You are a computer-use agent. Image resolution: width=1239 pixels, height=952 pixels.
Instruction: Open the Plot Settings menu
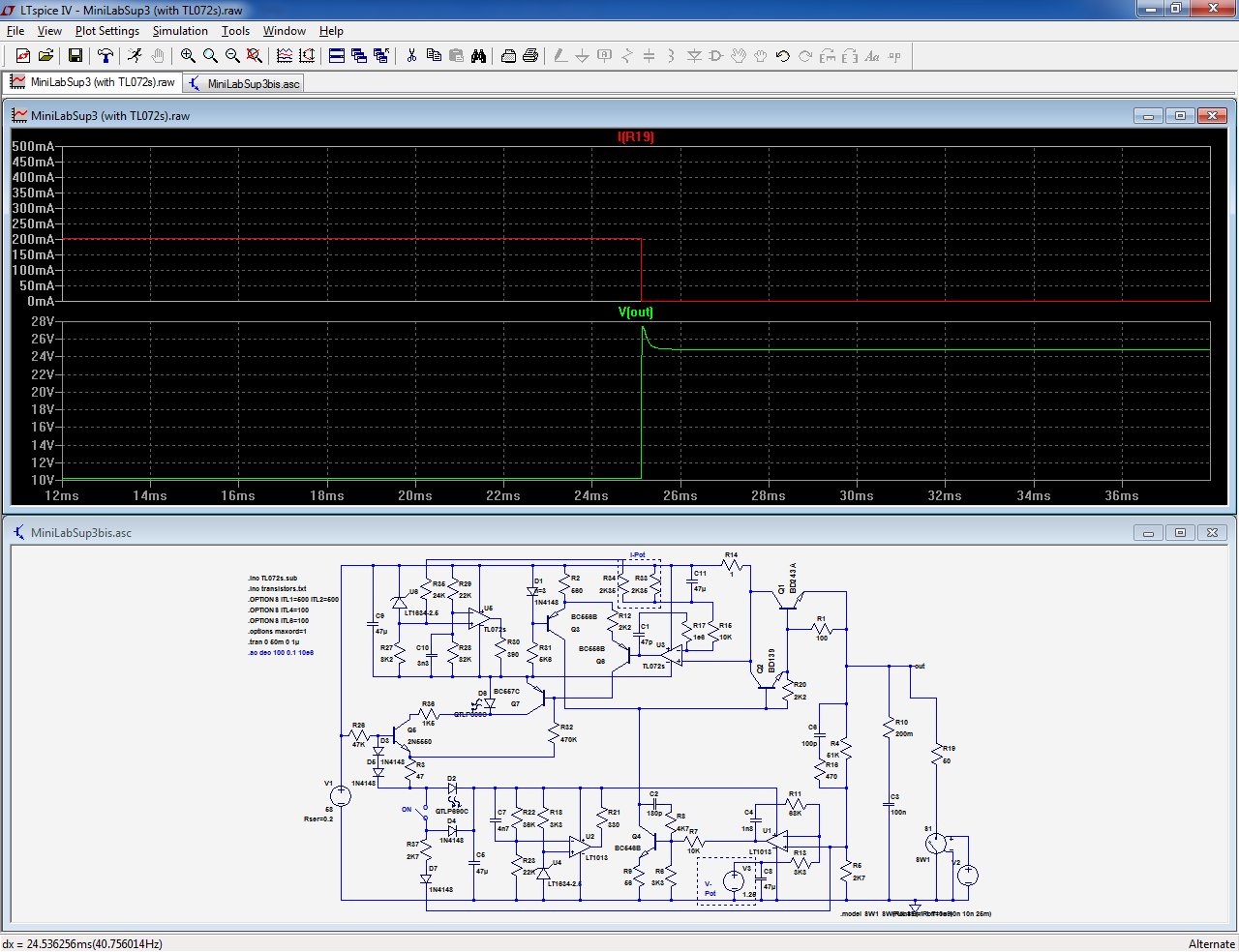tap(107, 31)
